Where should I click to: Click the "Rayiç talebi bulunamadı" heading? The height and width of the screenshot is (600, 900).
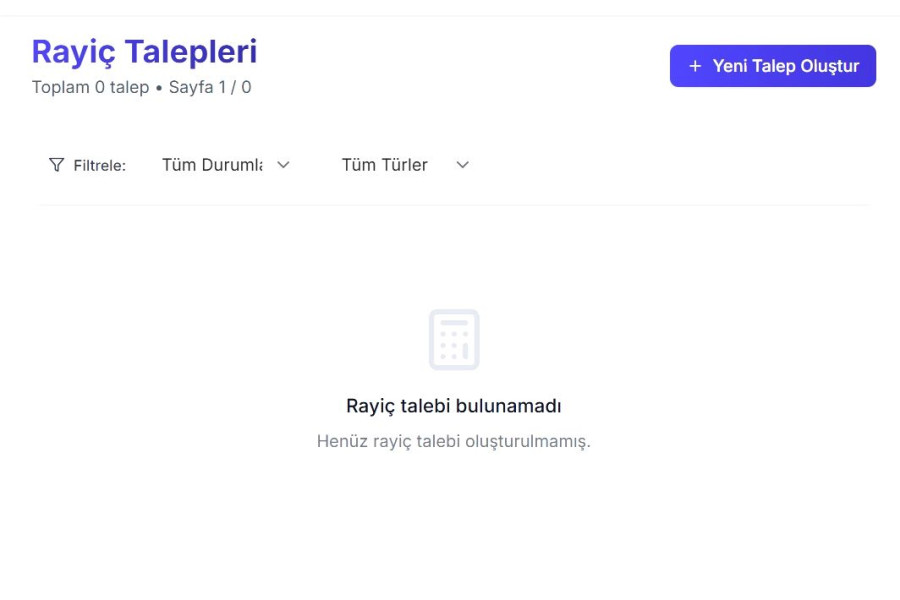pyautogui.click(x=454, y=406)
